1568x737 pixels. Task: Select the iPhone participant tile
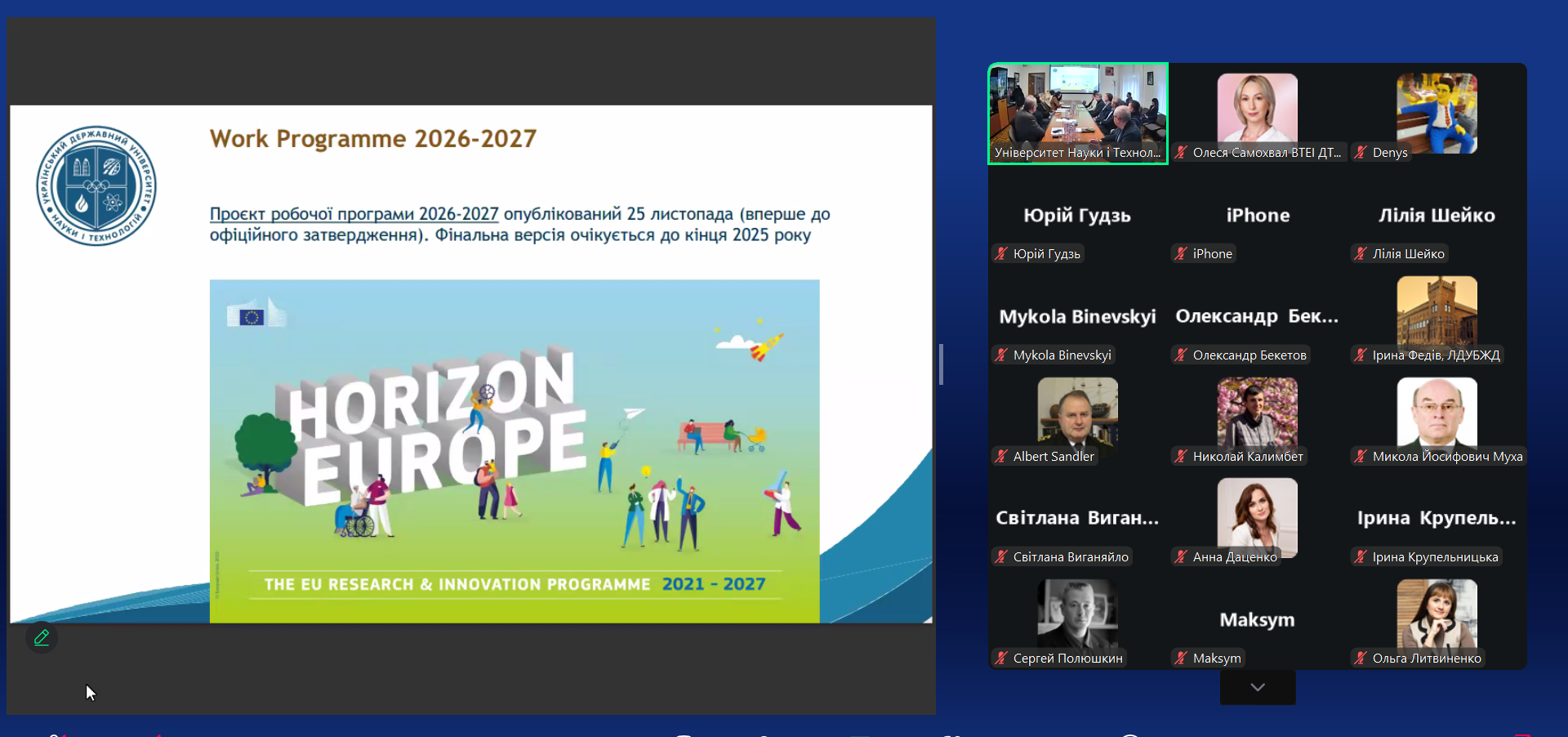pos(1258,216)
